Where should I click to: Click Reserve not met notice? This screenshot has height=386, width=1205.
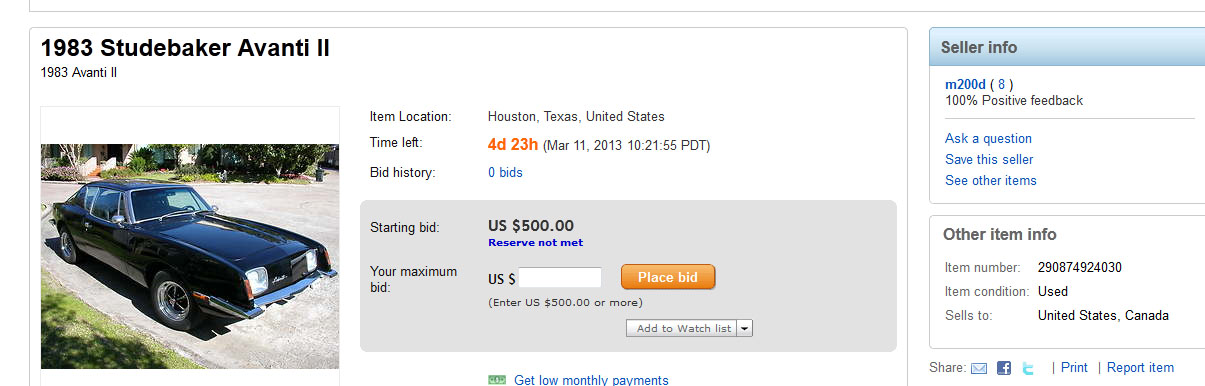(535, 243)
